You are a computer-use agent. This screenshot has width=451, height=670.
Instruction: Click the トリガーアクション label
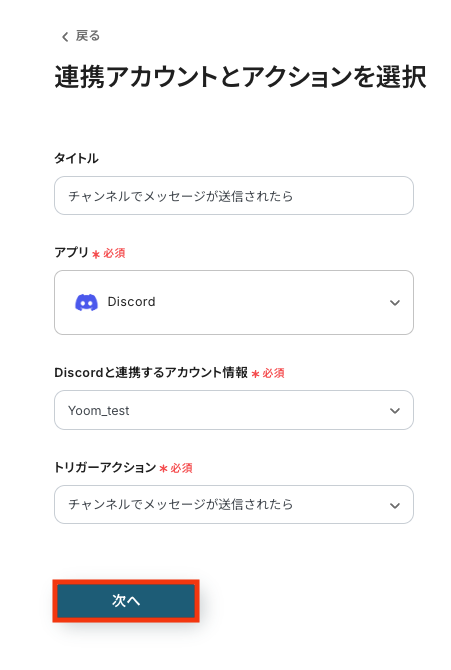[x=105, y=467]
